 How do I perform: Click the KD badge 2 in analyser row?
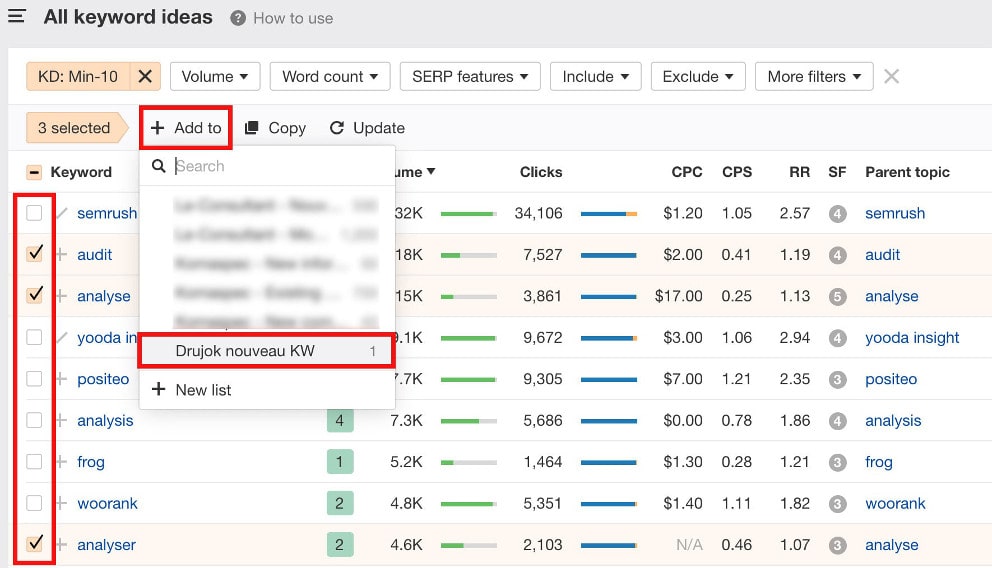(x=340, y=545)
